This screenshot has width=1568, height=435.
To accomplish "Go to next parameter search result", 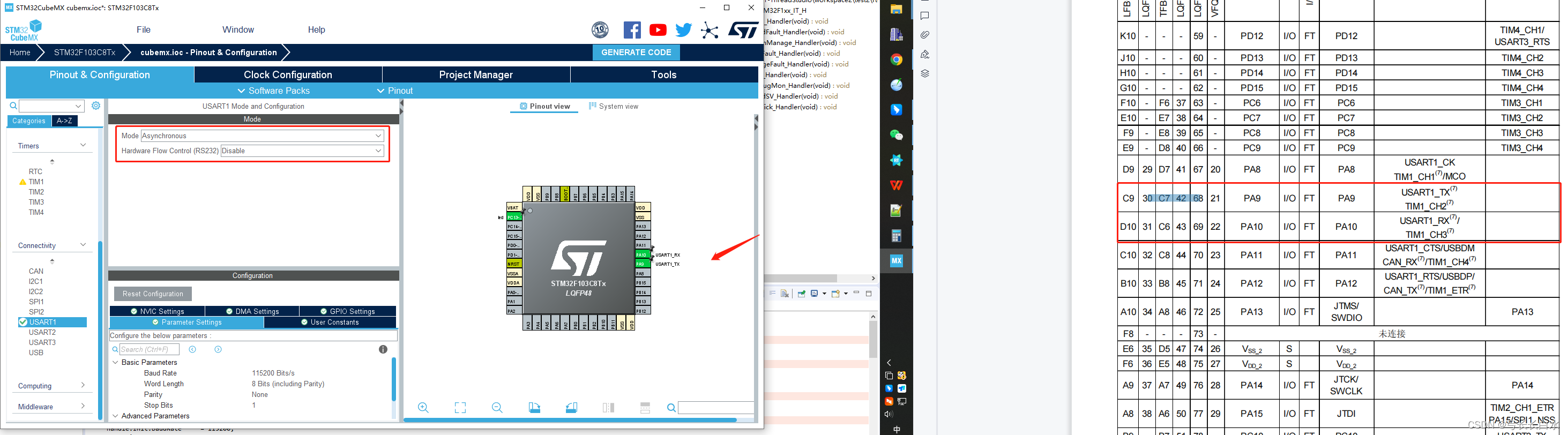I will click(218, 349).
